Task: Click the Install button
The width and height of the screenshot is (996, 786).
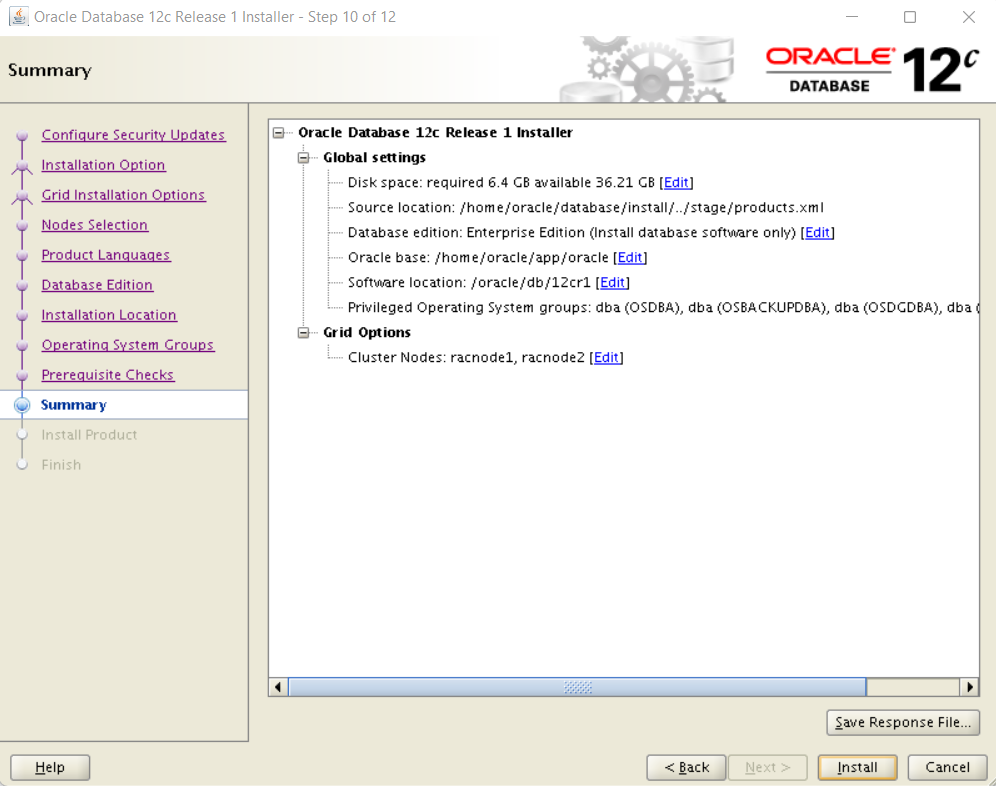Action: (858, 767)
